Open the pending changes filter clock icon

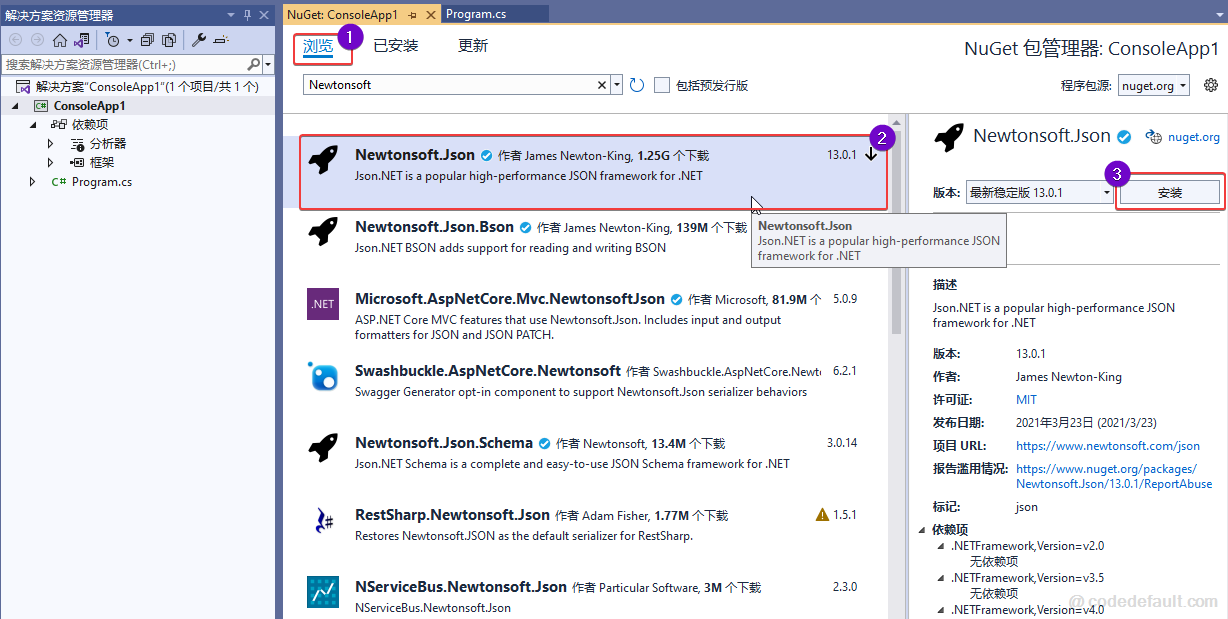click(112, 40)
